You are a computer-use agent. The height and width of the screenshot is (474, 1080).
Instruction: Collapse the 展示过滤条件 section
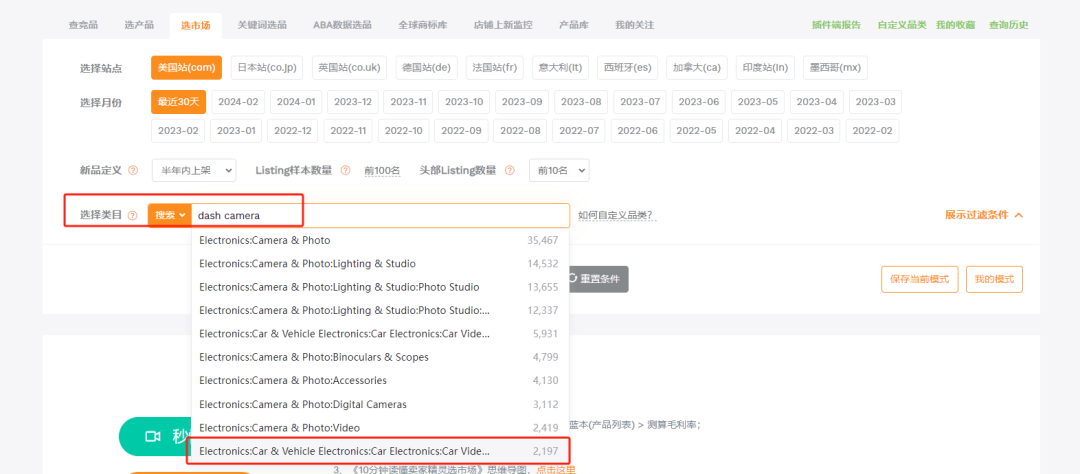point(984,215)
